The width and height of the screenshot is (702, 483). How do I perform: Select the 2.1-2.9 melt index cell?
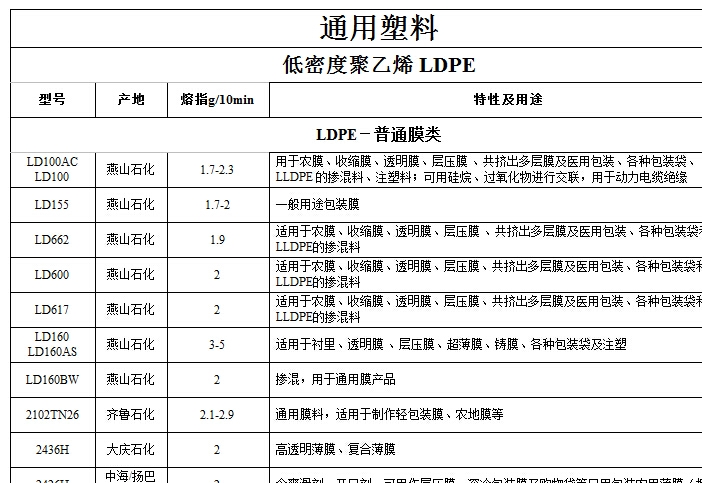217,414
